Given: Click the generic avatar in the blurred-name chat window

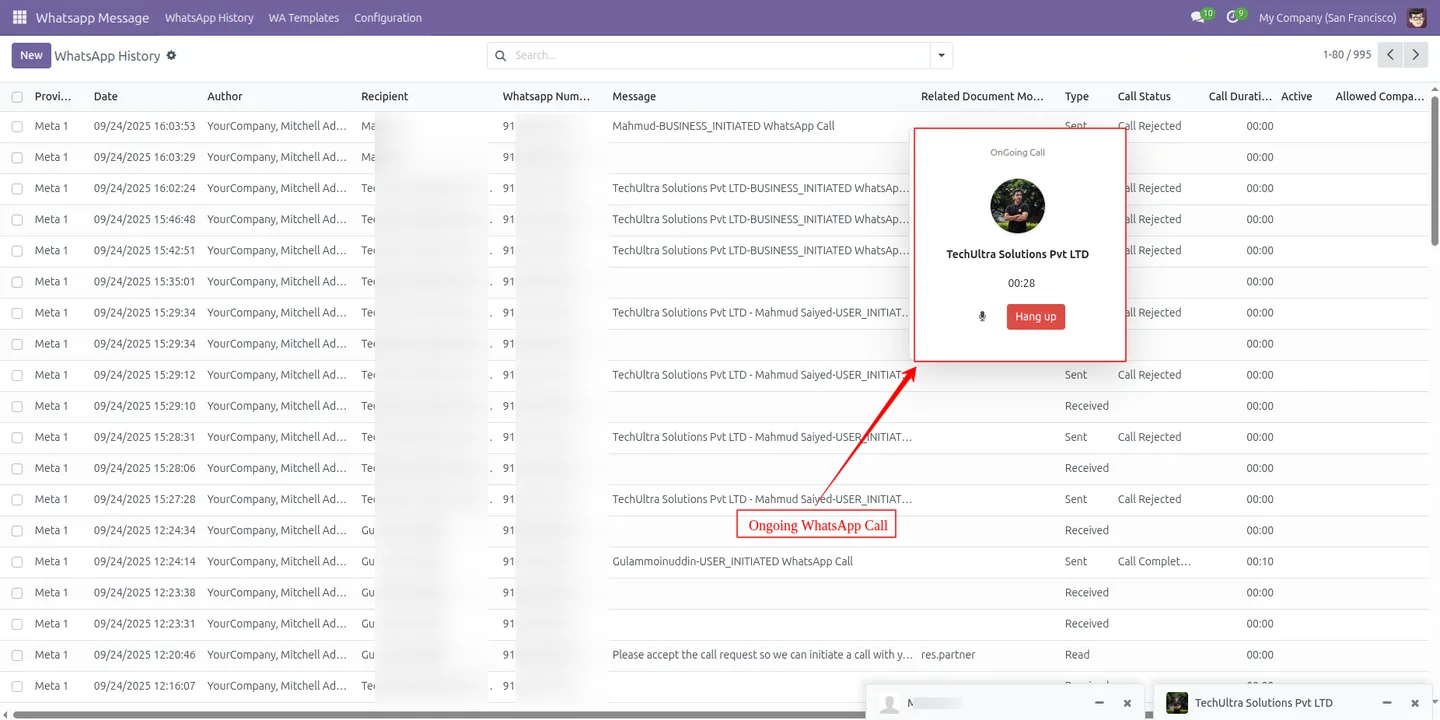Looking at the screenshot, I should (x=889, y=704).
